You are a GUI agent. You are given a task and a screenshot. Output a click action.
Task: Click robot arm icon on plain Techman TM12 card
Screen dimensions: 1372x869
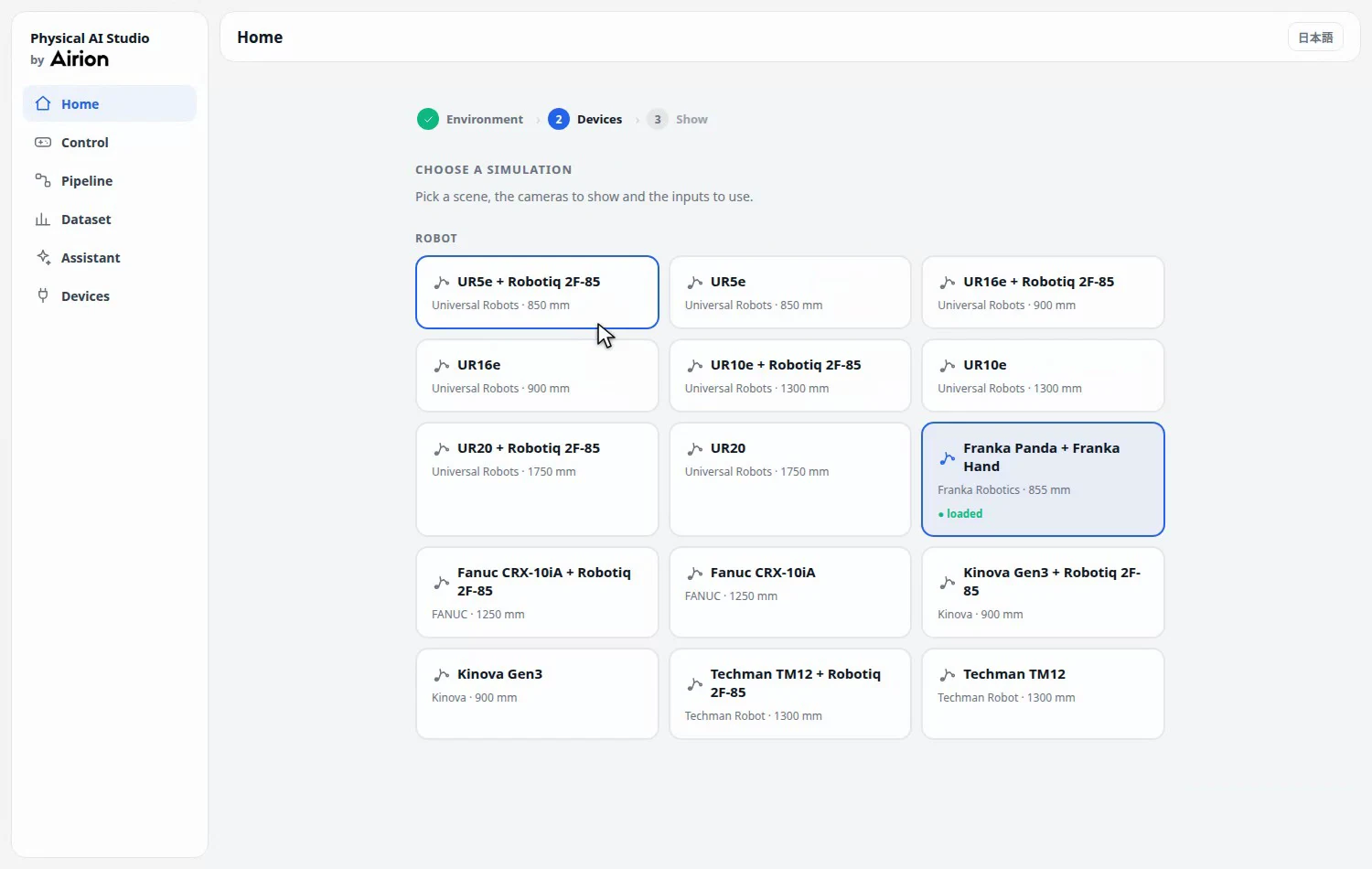pyautogui.click(x=947, y=675)
